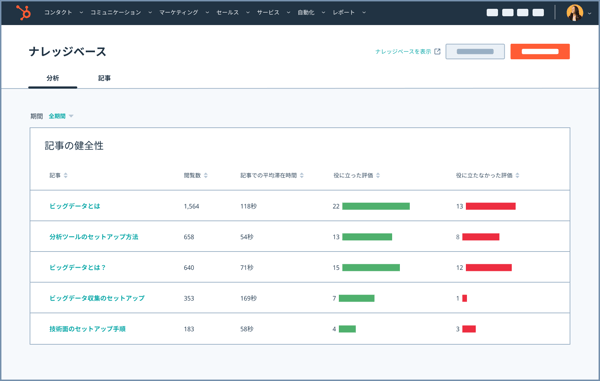600x381 pixels.
Task: Sort table by 閲覧数 column
Action: click(x=196, y=175)
